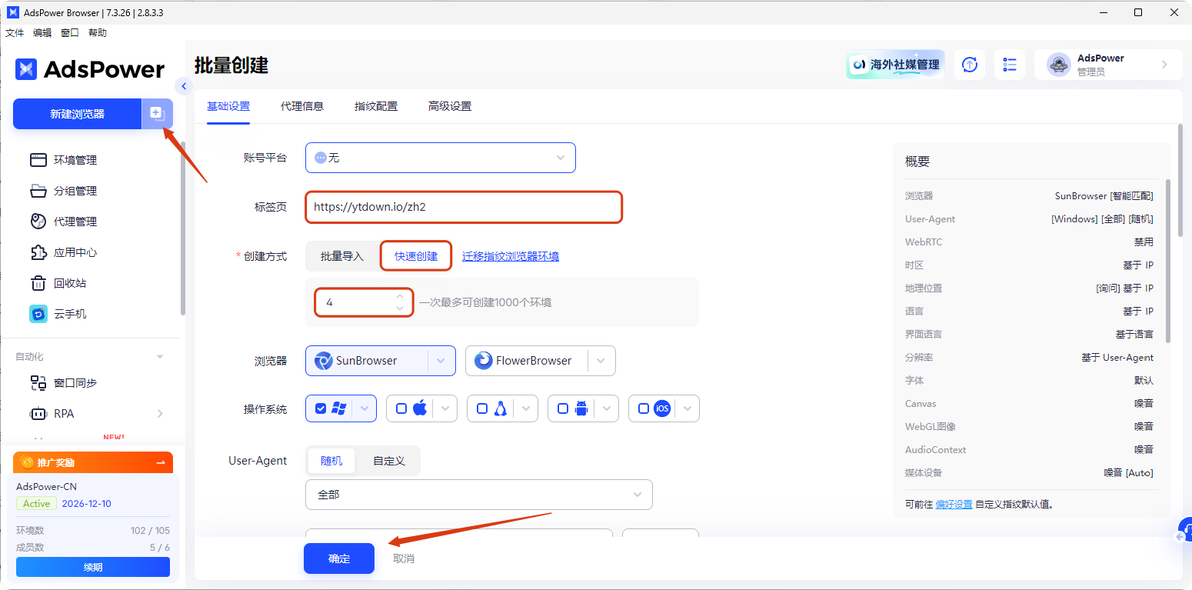Open the 文件 menu
The height and width of the screenshot is (590, 1192).
point(15,33)
